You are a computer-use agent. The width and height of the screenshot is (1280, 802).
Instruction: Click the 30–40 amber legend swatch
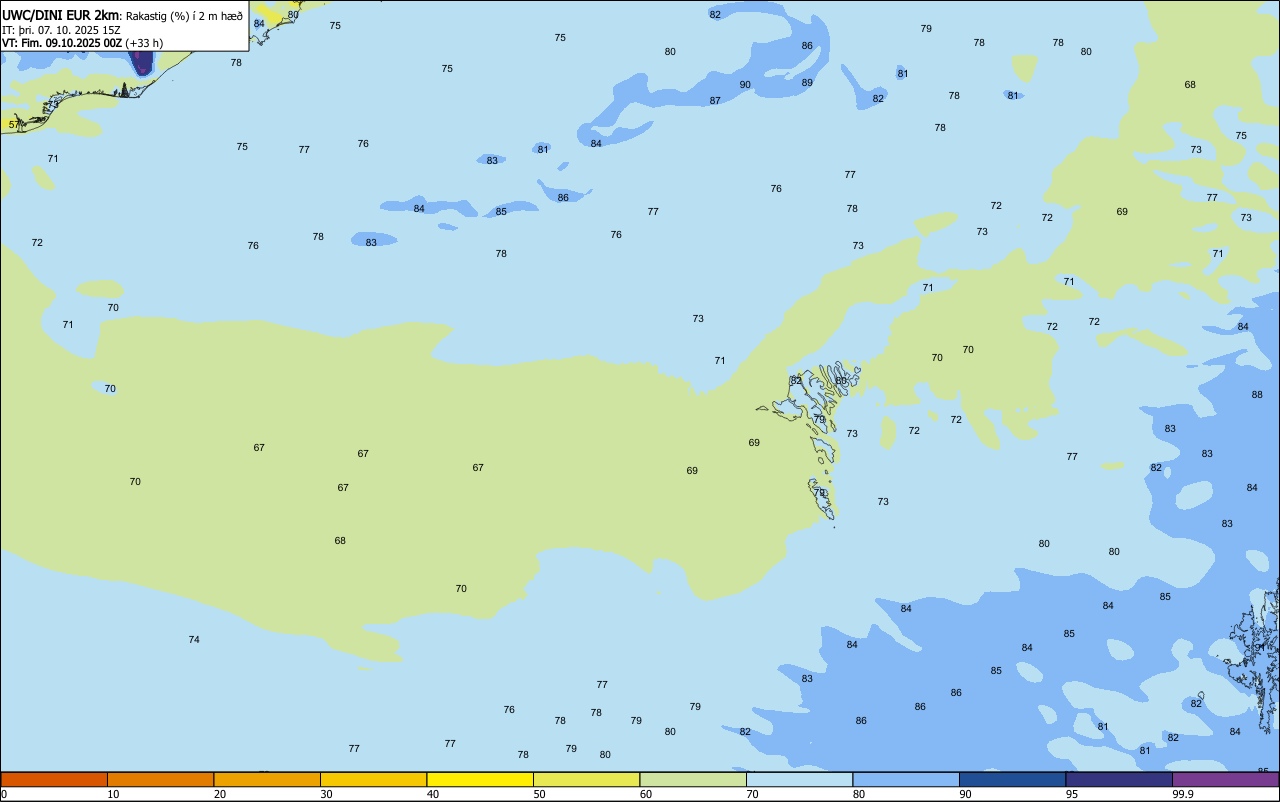pos(373,779)
